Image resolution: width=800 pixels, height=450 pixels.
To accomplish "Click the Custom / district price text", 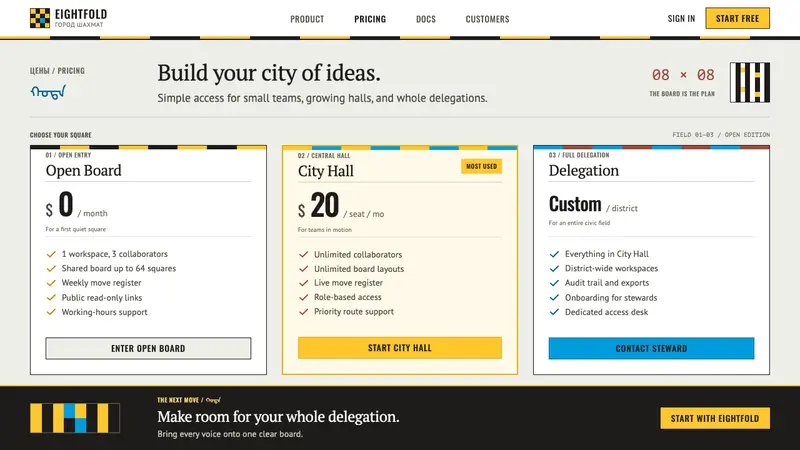I will 593,205.
